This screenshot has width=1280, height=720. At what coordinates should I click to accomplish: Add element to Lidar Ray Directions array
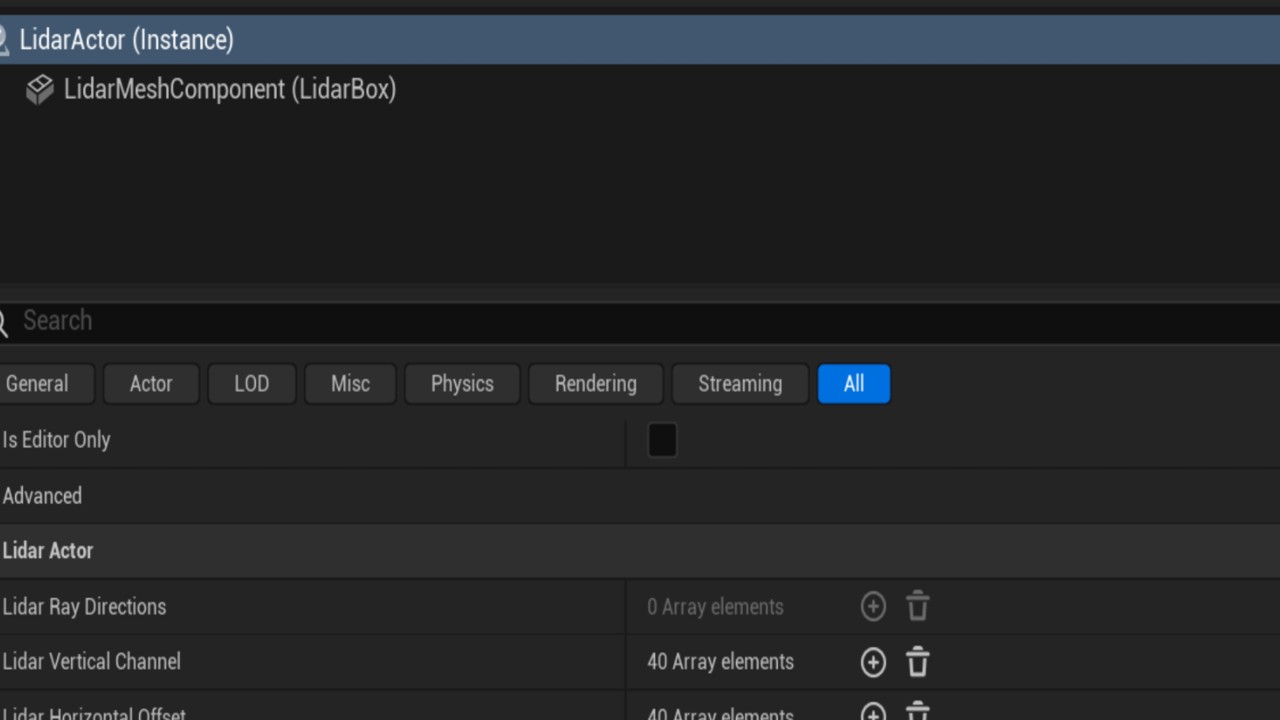pos(873,607)
